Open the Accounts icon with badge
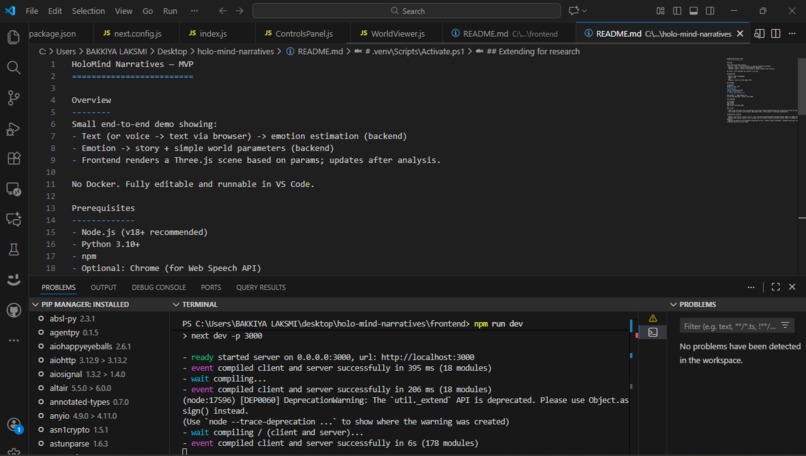 [x=14, y=425]
